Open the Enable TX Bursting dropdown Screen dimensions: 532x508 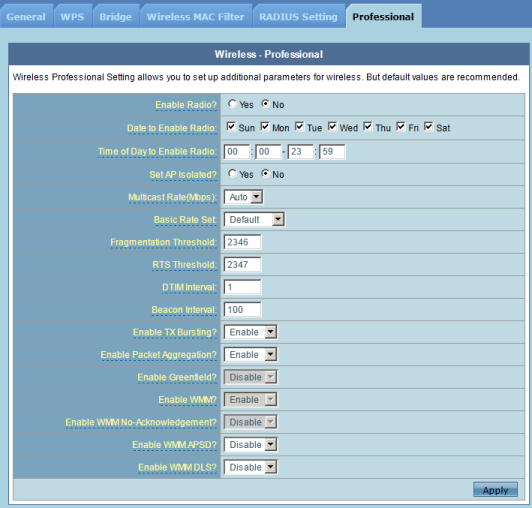(250, 332)
